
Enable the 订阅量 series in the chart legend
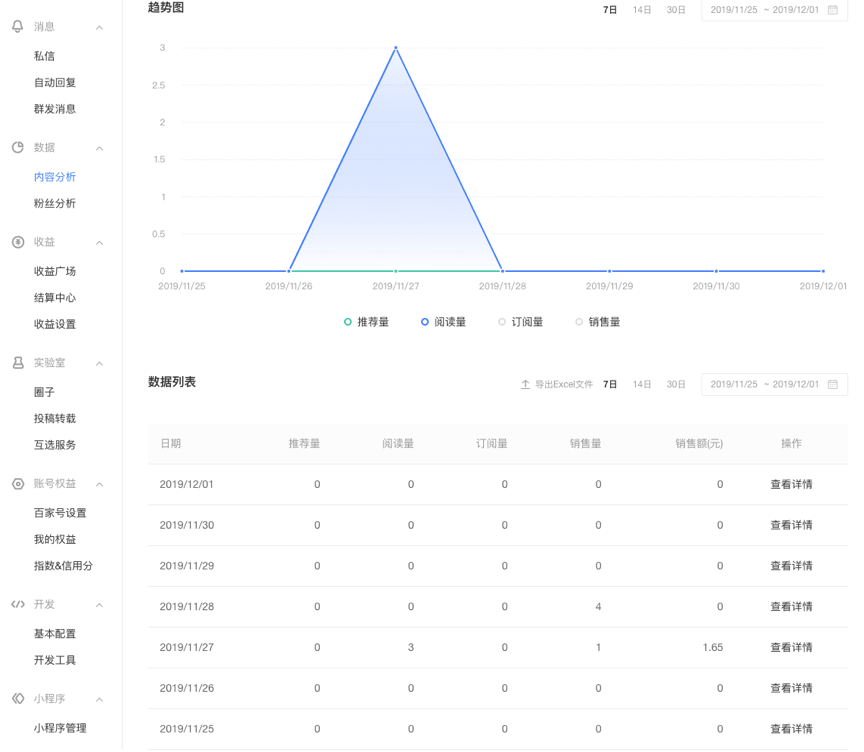click(x=521, y=322)
